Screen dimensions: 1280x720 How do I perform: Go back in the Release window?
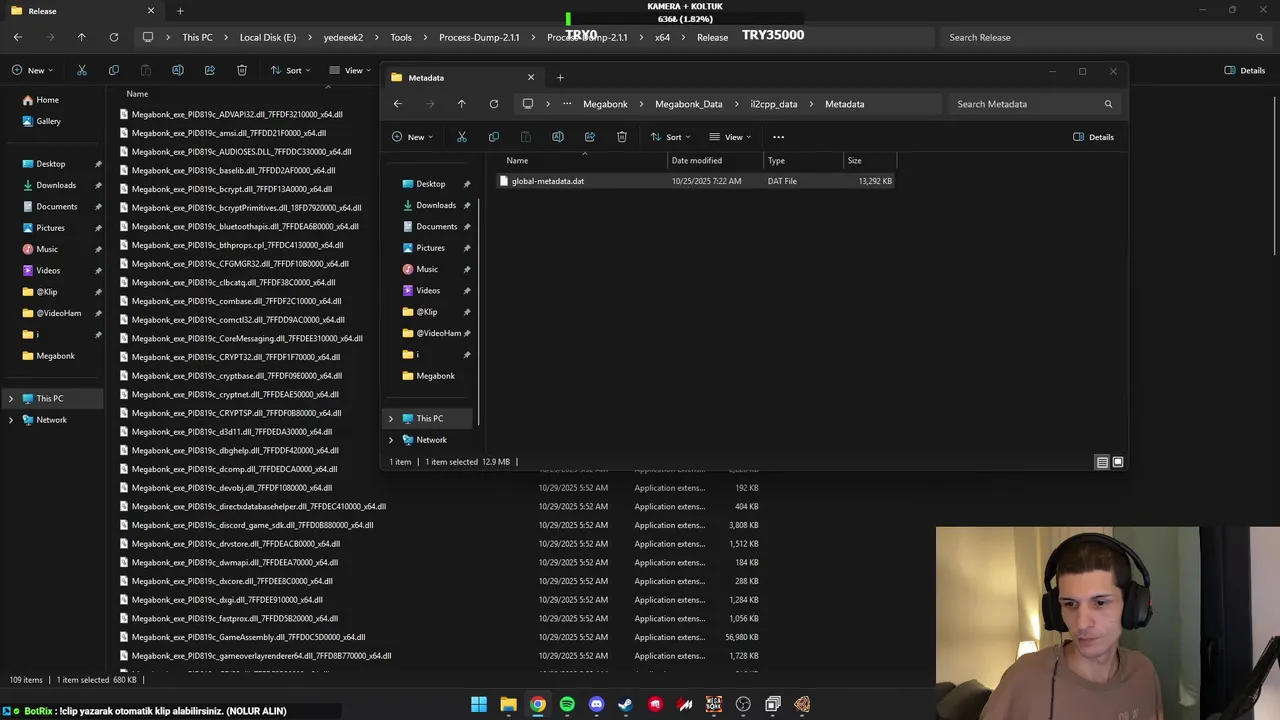(x=18, y=37)
